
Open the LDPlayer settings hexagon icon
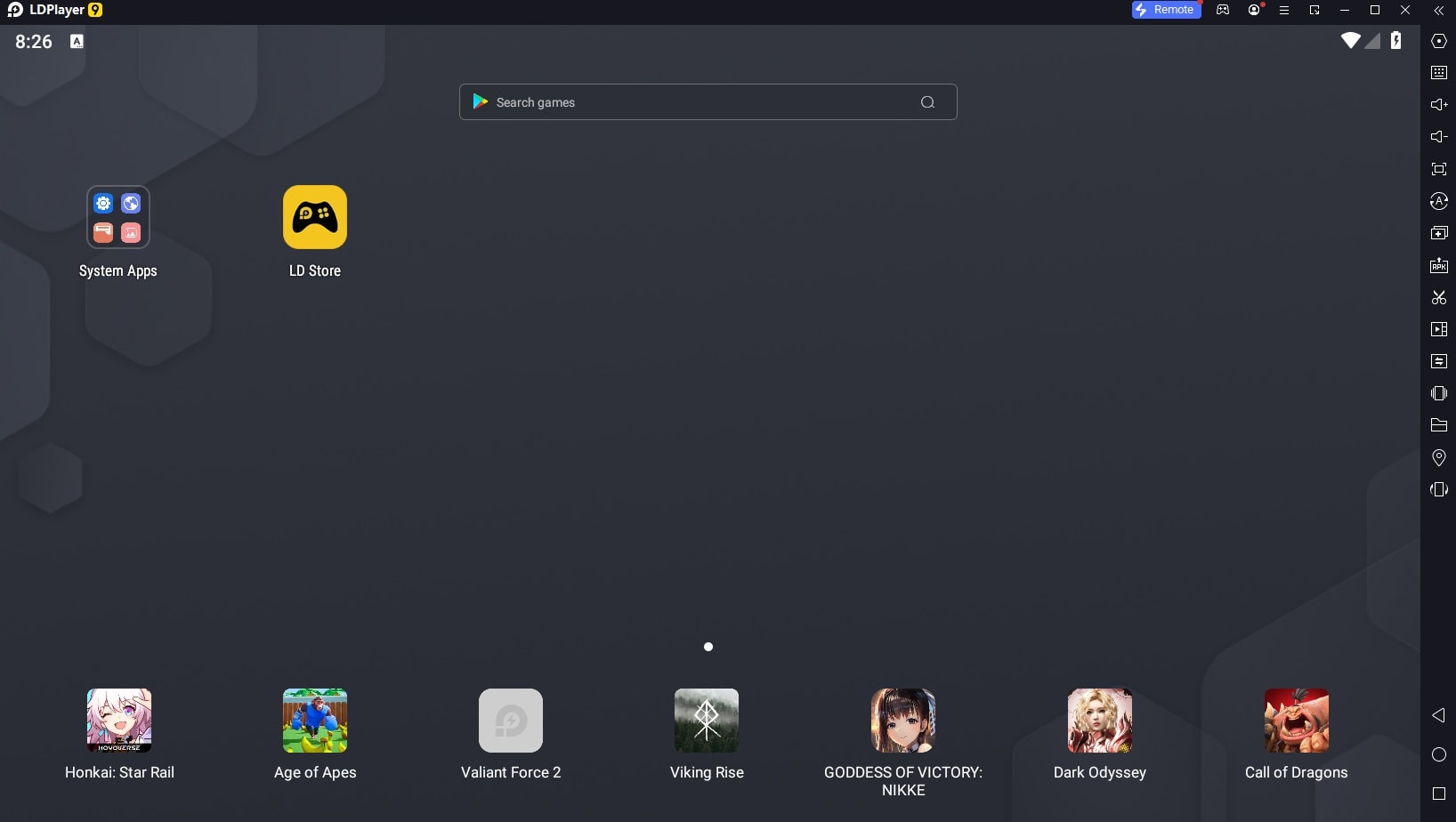1438,41
